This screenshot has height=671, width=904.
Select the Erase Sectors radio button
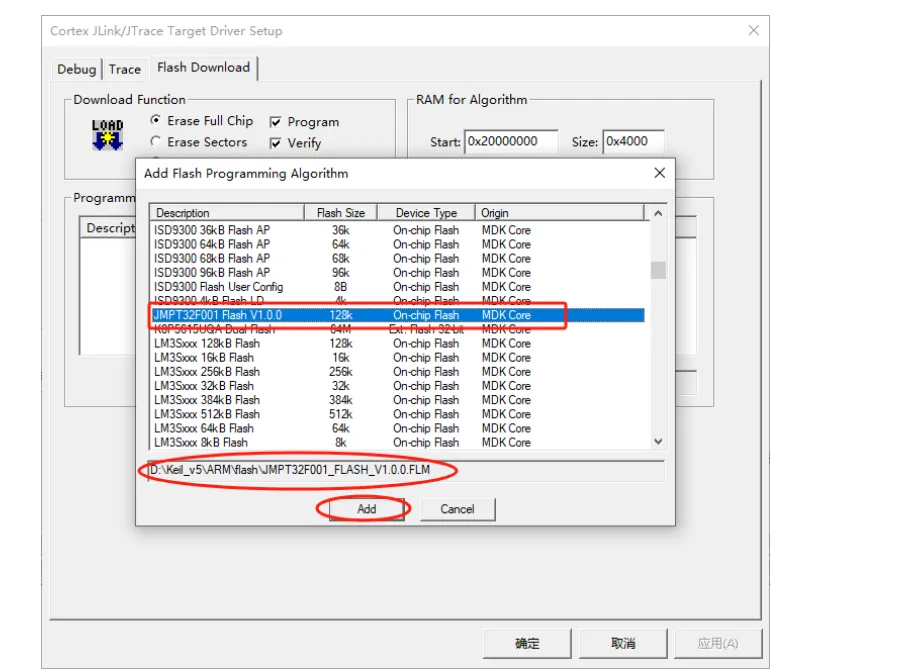click(156, 141)
